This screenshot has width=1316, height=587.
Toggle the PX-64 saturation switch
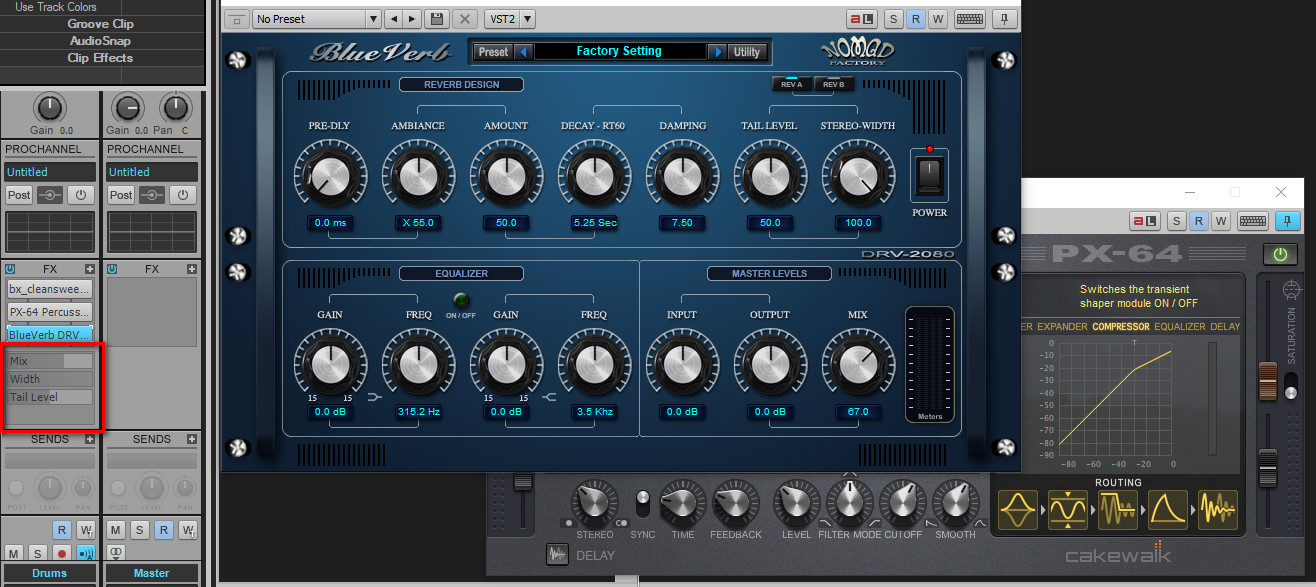tap(1291, 385)
